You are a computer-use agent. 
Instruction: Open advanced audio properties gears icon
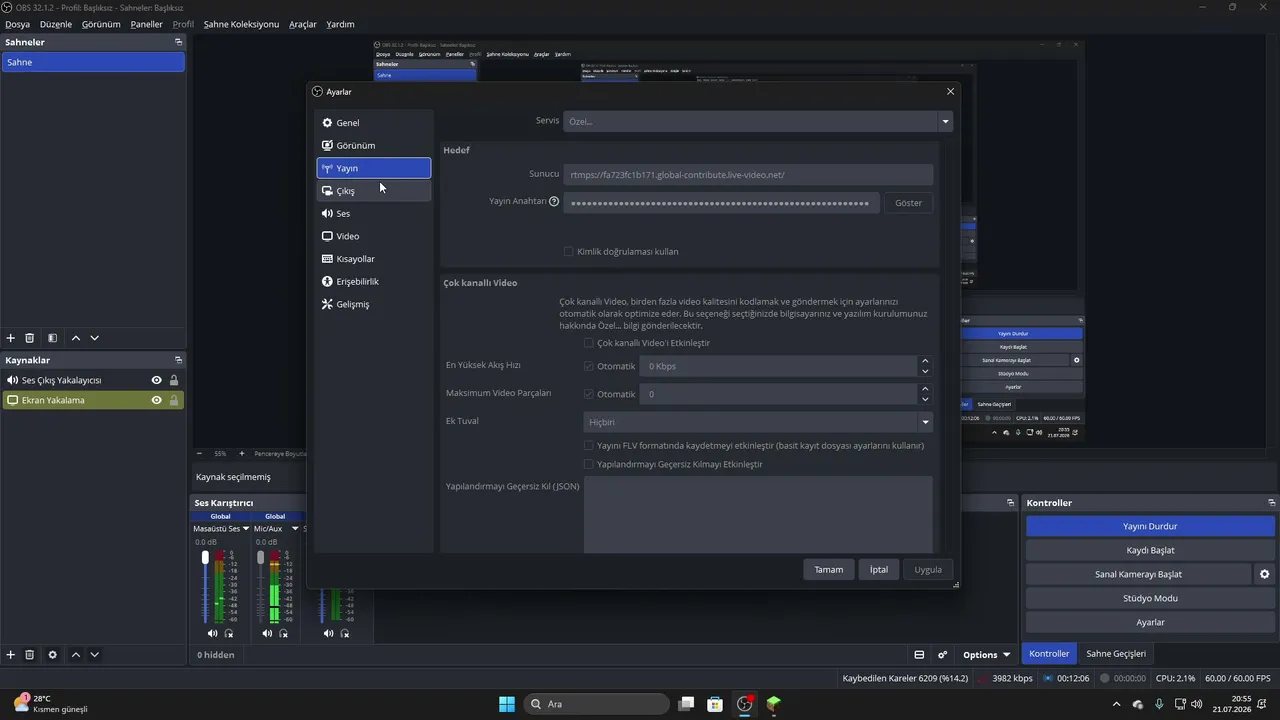tap(942, 655)
